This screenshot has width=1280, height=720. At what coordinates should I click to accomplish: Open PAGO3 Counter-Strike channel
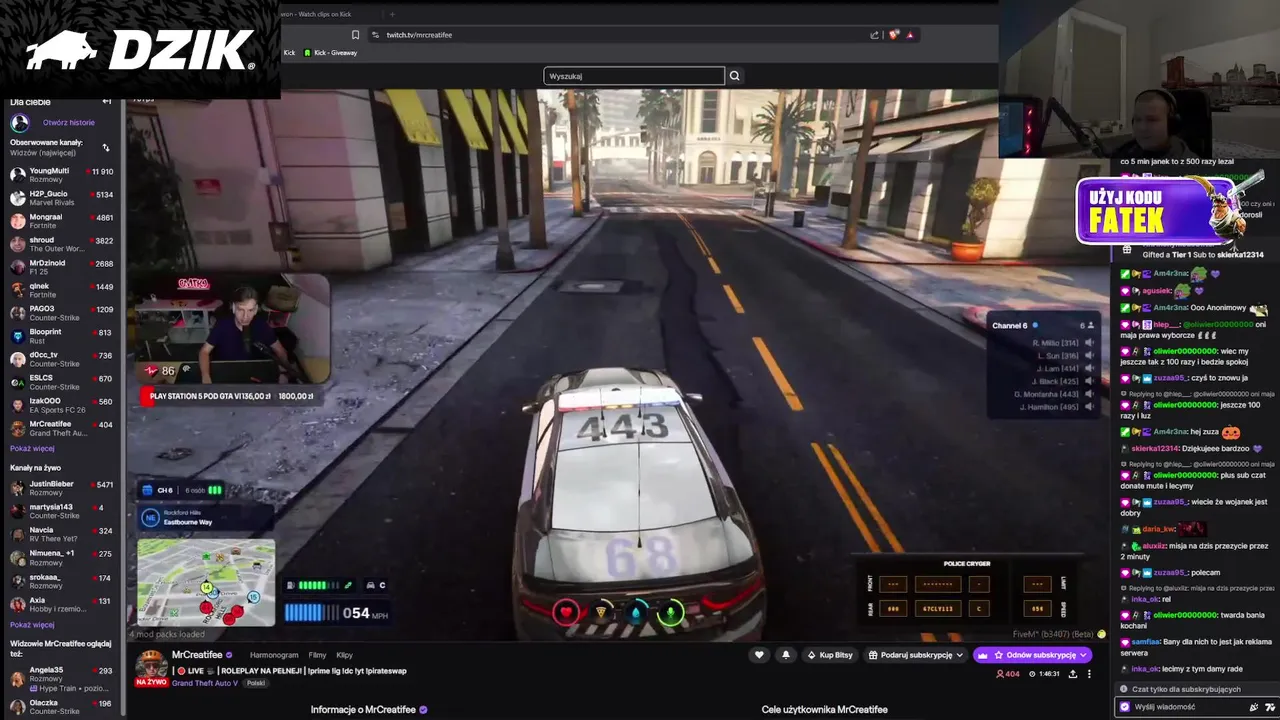[x=62, y=313]
